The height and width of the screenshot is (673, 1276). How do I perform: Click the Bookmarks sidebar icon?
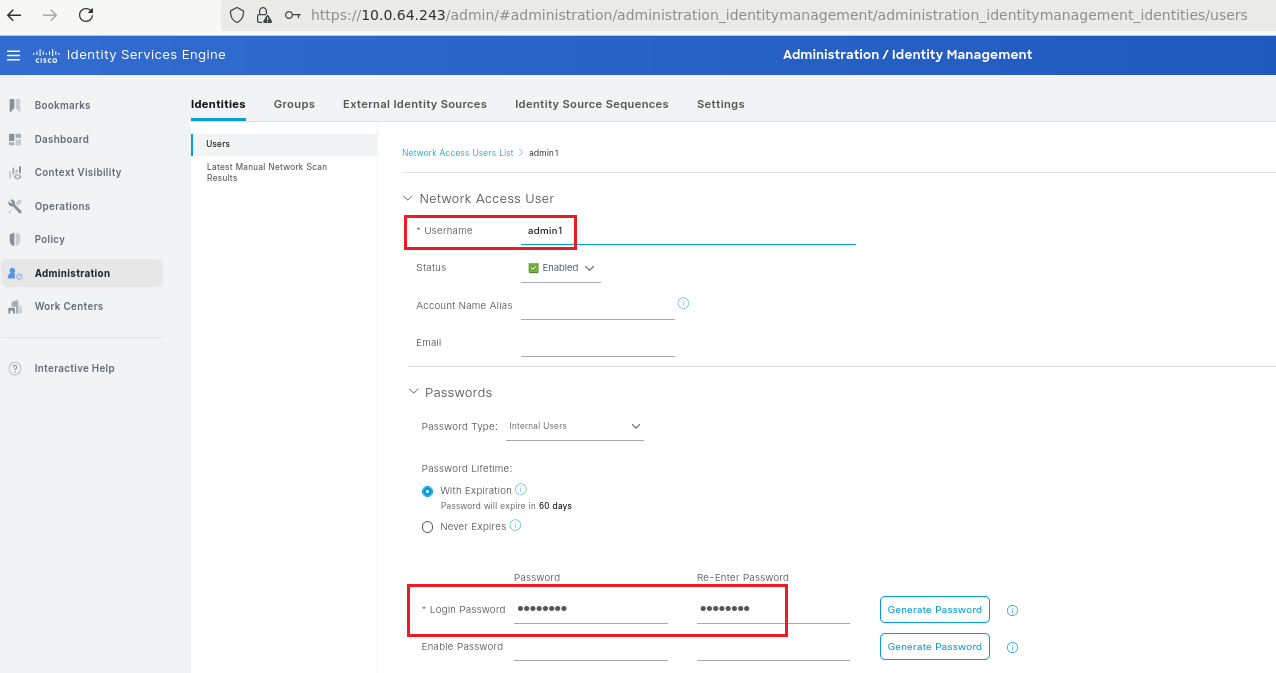[x=15, y=105]
